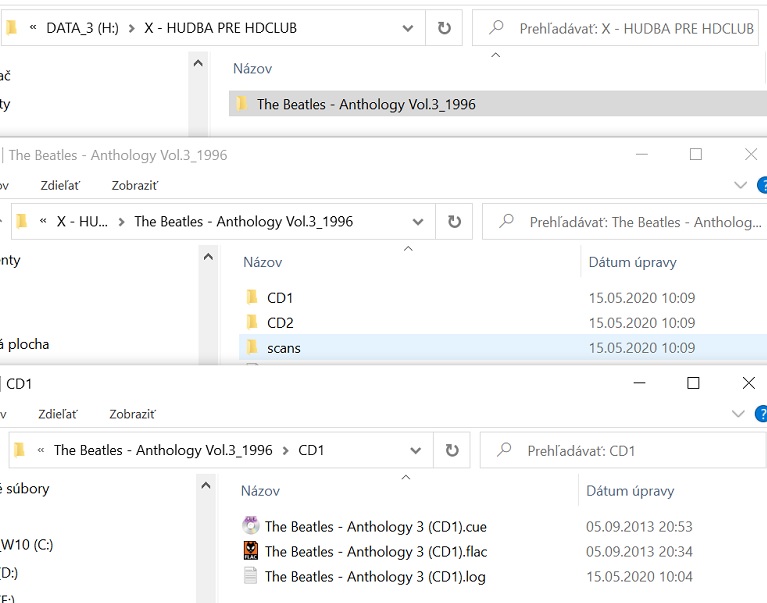Viewport: 767px width, 603px height.
Task: Select The Beatles - Anthology 3 (CD1).cue file
Action: 376,527
